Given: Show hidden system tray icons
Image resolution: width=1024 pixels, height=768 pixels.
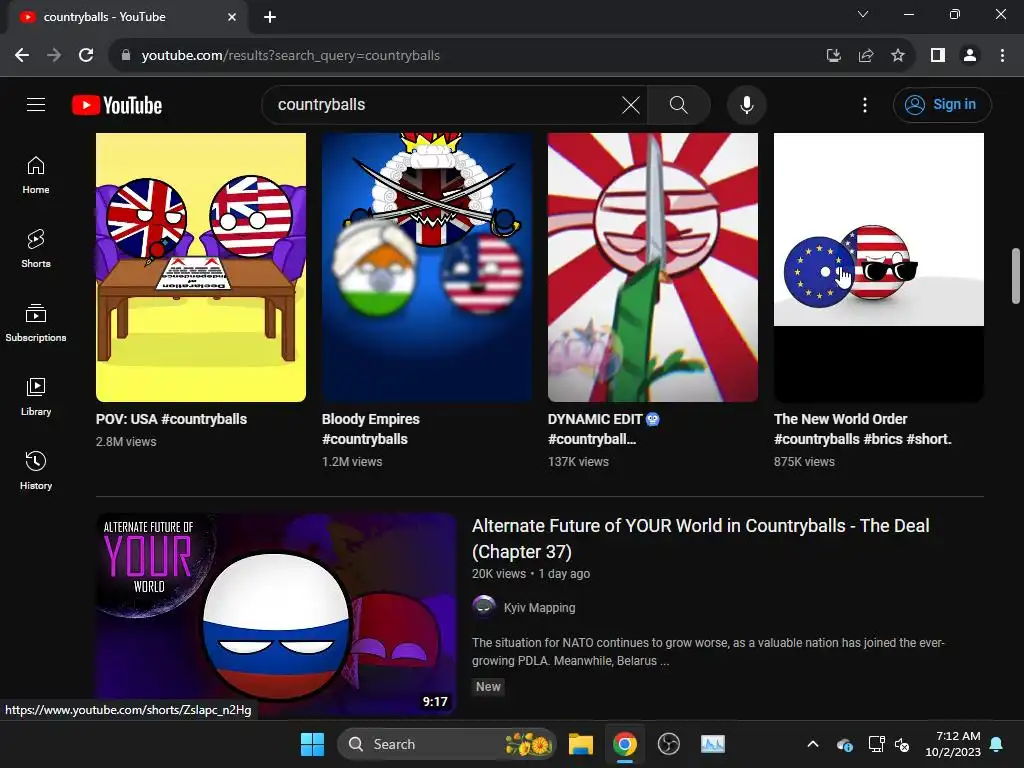Looking at the screenshot, I should [813, 744].
